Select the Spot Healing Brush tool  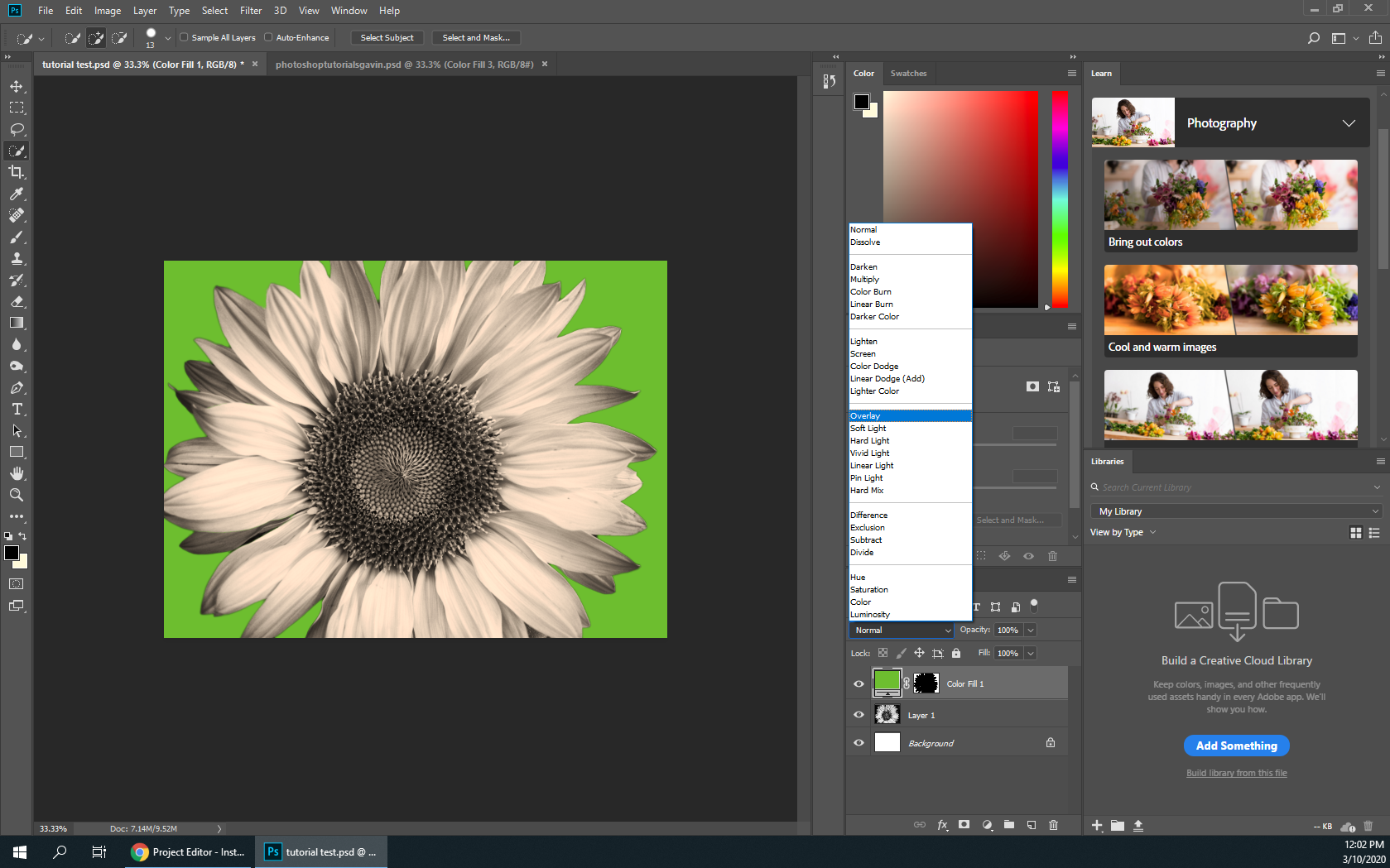point(17,215)
